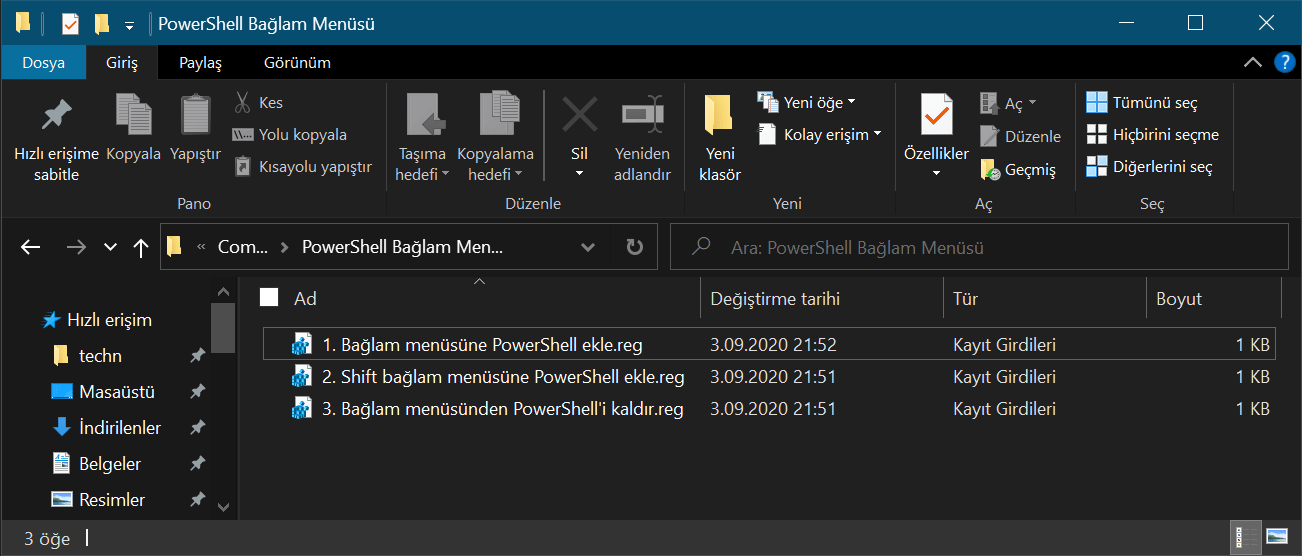Screen dimensions: 1302x556
Task: Click navigation pane scrollbar down arrow
Action: (x=223, y=507)
